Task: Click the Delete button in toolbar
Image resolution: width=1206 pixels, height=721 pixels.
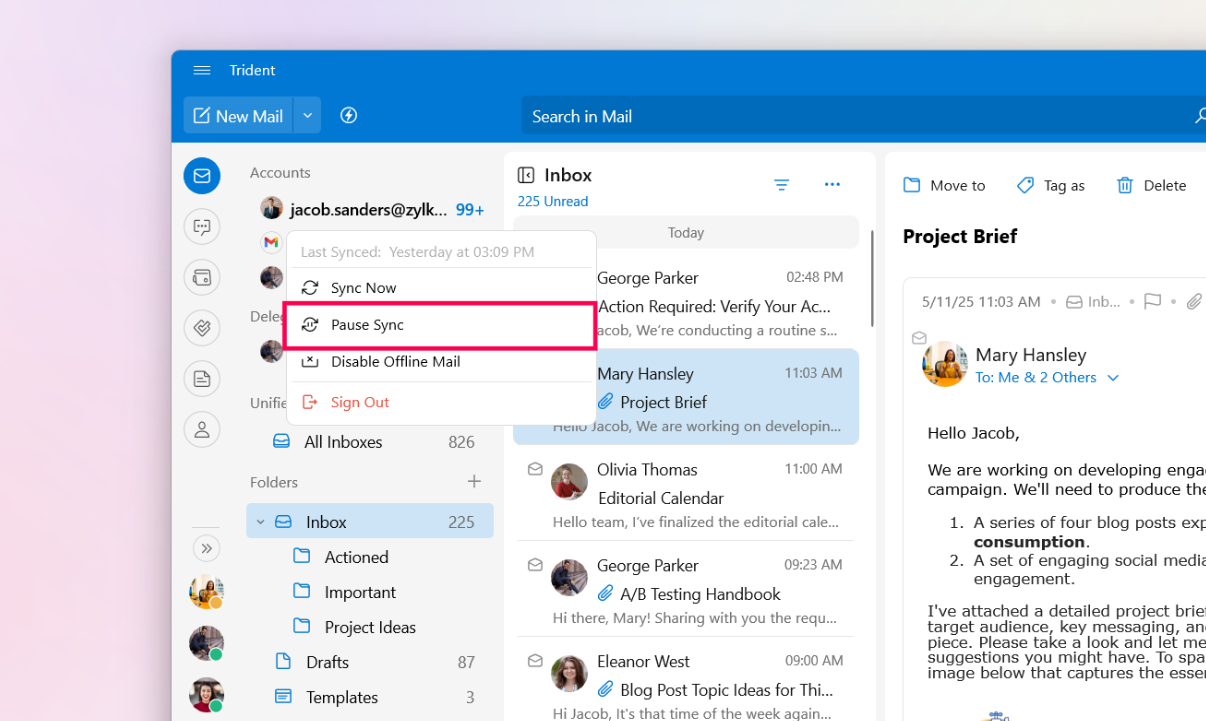Action: pos(1151,185)
